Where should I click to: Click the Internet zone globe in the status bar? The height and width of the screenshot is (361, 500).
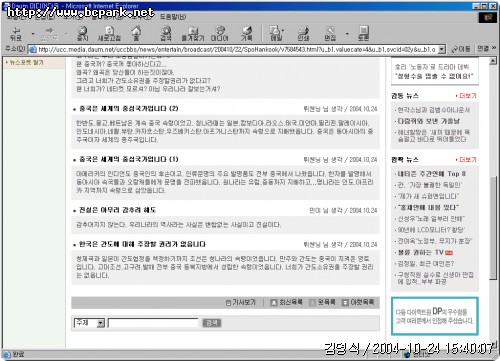click(407, 355)
